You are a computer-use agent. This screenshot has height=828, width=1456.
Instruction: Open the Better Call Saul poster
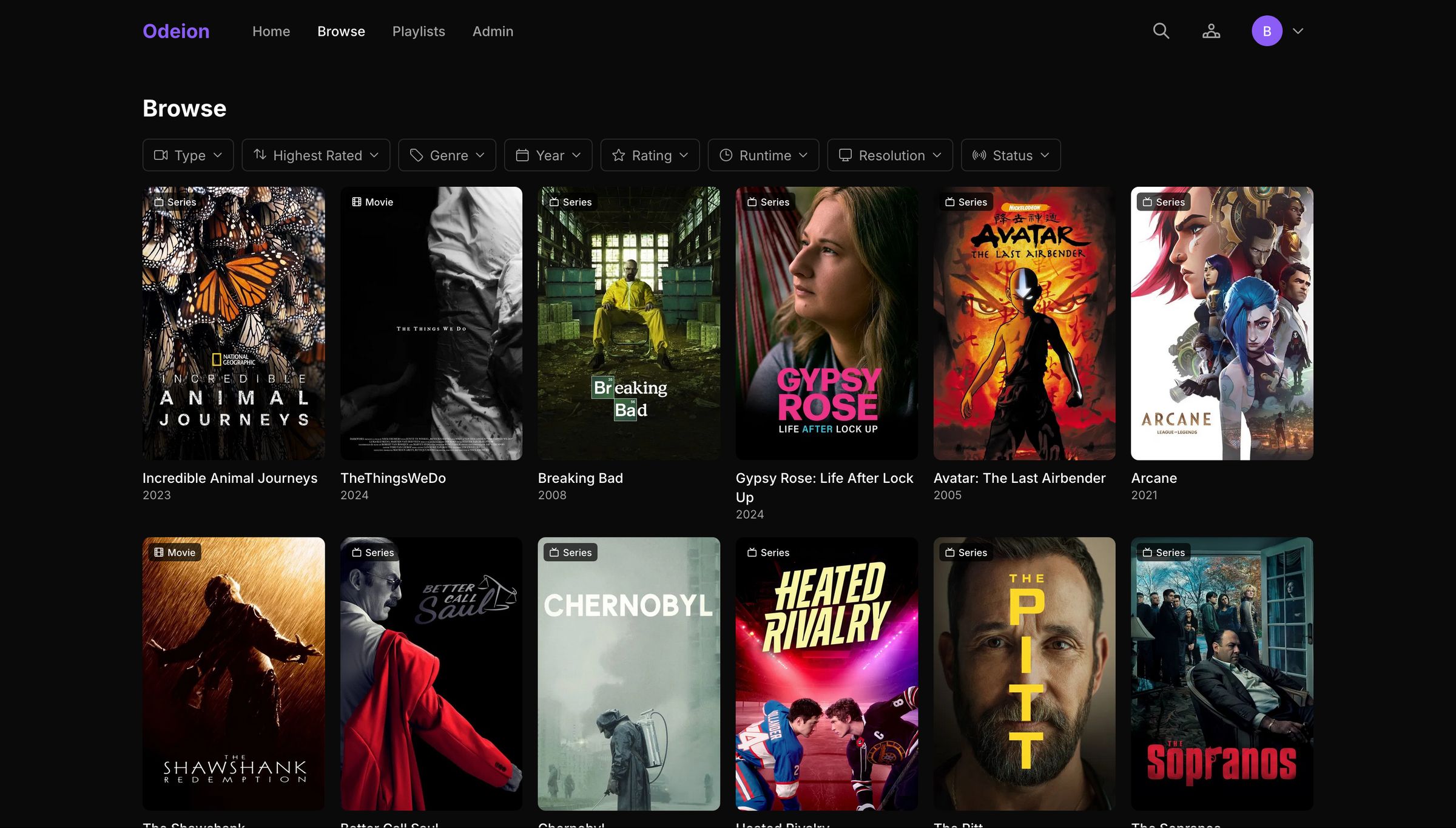point(431,674)
